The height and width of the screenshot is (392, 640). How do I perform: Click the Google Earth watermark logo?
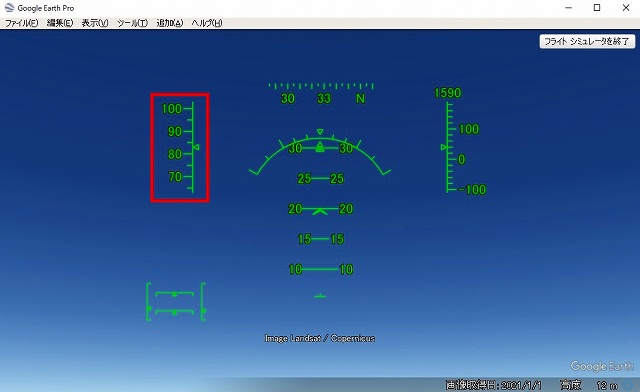(602, 366)
